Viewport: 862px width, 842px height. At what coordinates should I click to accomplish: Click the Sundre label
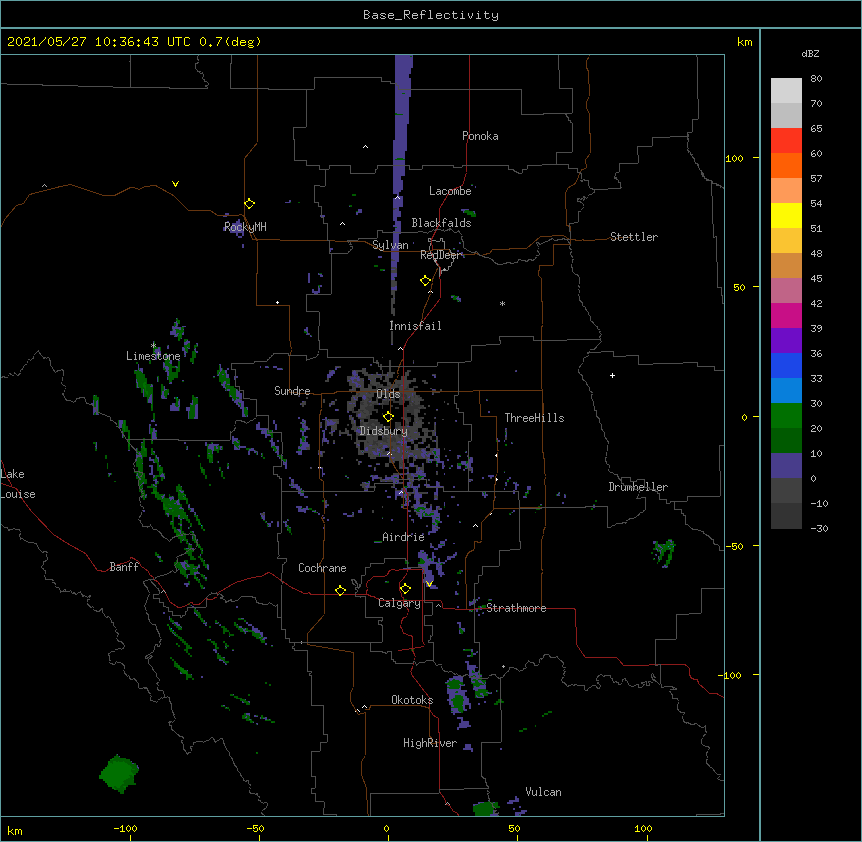[292, 391]
